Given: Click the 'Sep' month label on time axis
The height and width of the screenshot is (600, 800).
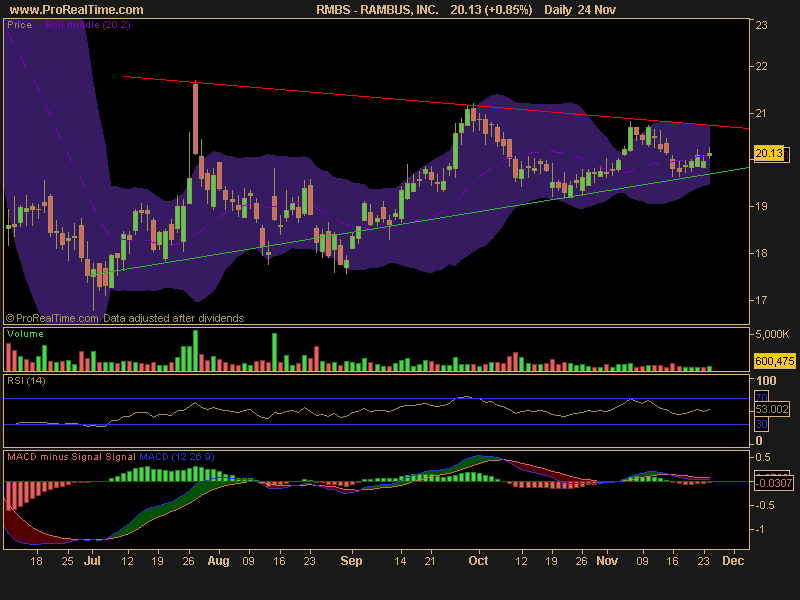Looking at the screenshot, I should (351, 561).
